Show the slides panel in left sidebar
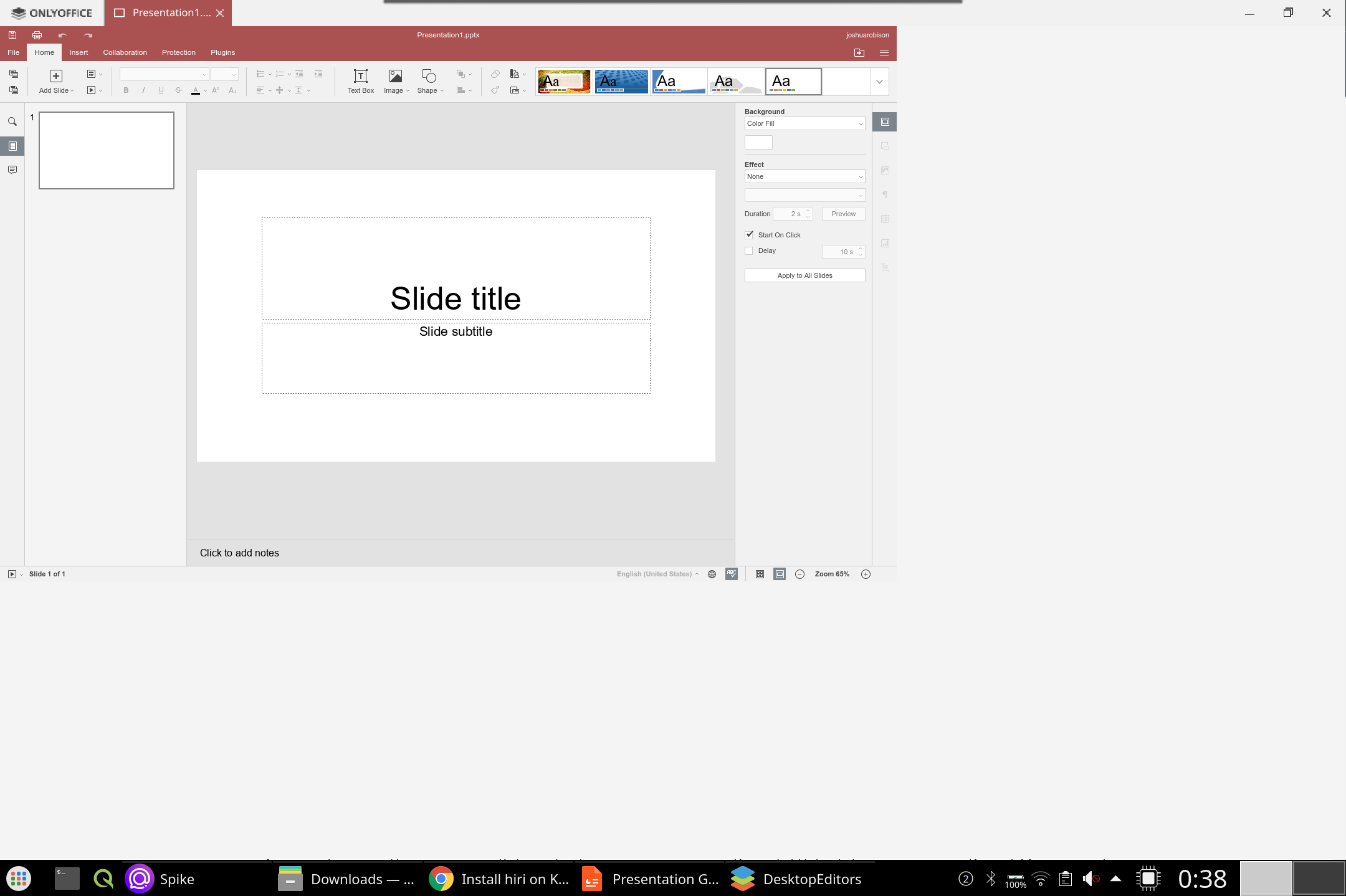Viewport: 1346px width, 896px height. [x=12, y=146]
